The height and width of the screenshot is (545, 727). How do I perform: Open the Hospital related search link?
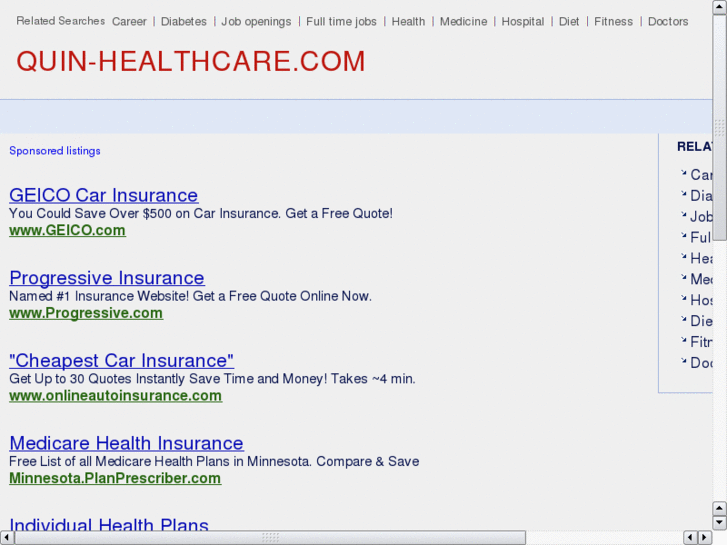[523, 22]
